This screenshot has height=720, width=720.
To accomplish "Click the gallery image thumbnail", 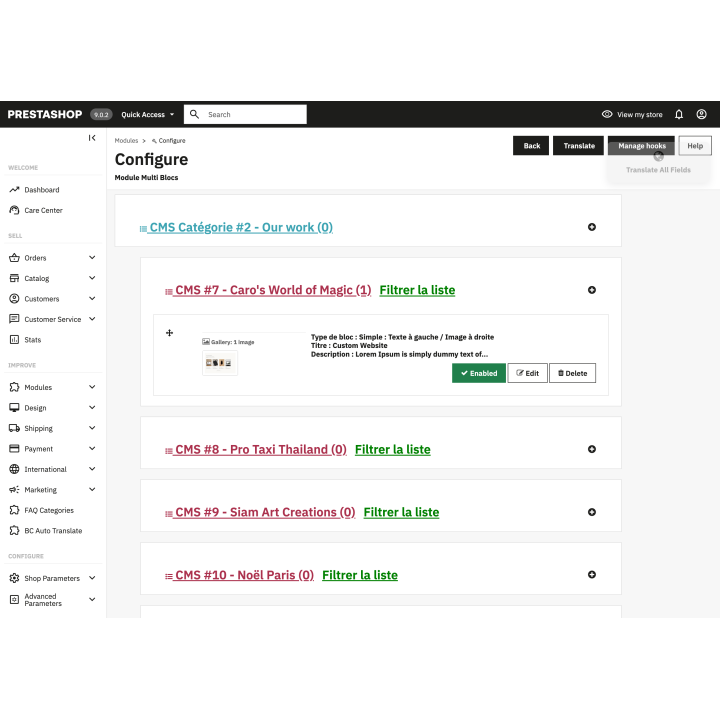I will tap(220, 362).
